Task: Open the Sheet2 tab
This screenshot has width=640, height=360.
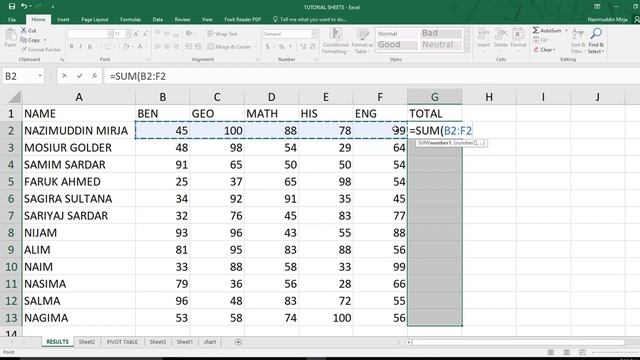Action: (87, 342)
